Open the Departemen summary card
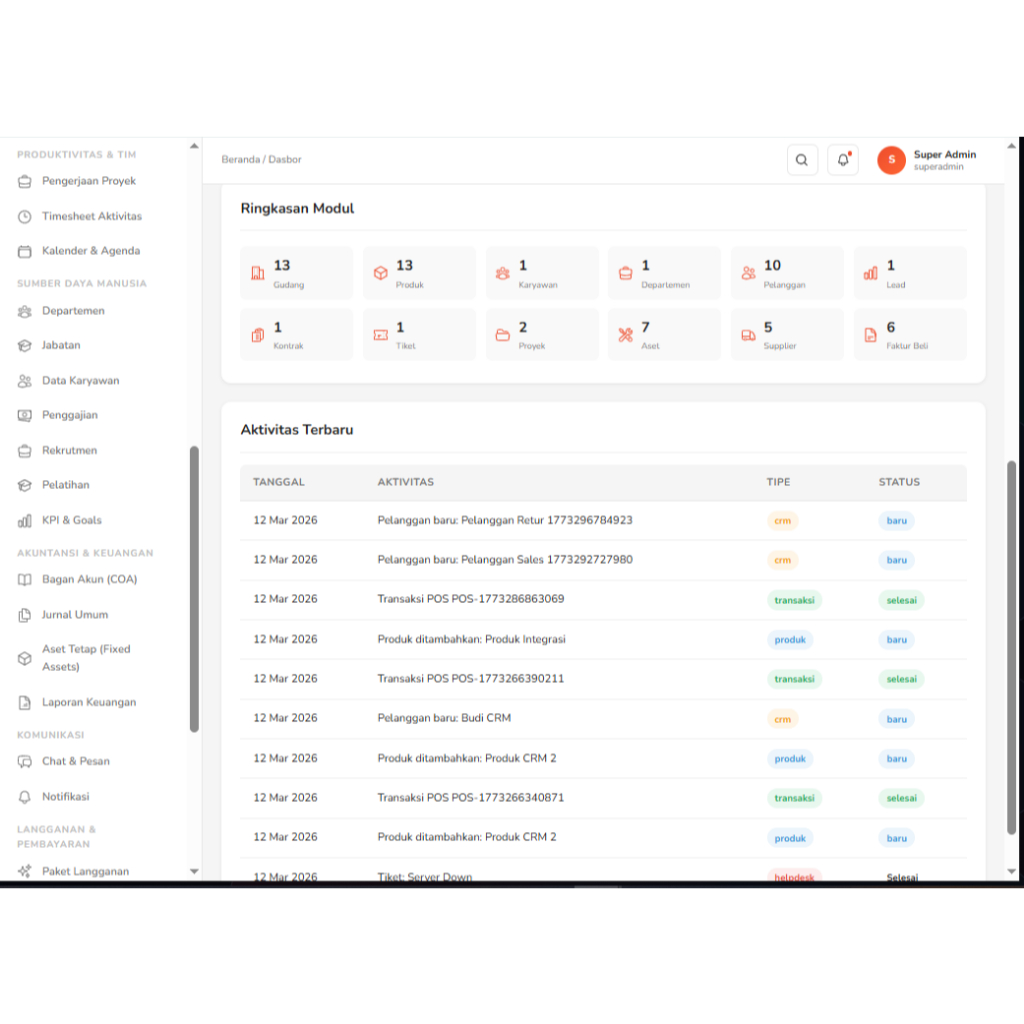This screenshot has width=1024, height=1024. click(x=664, y=273)
